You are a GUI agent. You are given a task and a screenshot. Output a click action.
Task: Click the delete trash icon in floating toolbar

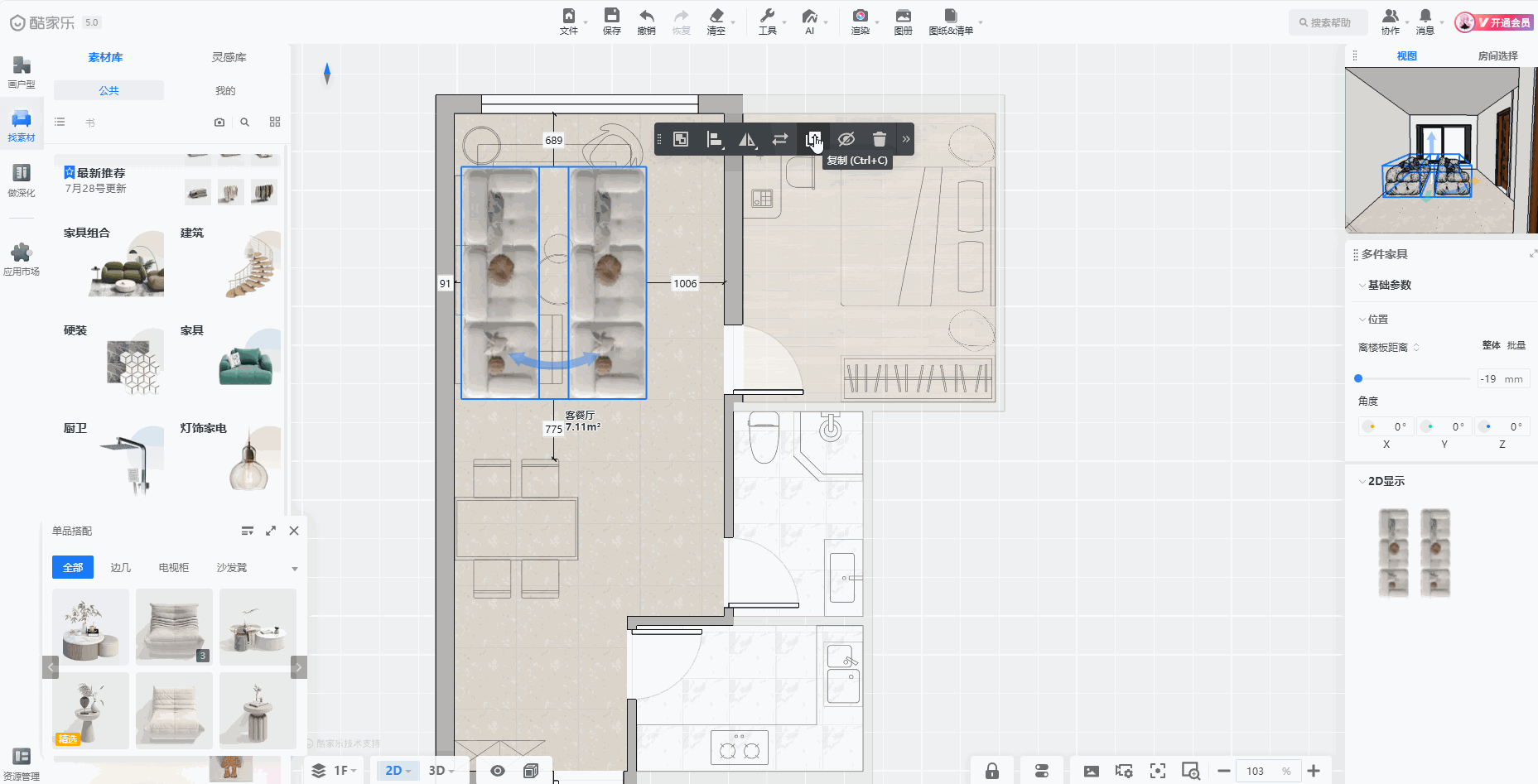879,139
